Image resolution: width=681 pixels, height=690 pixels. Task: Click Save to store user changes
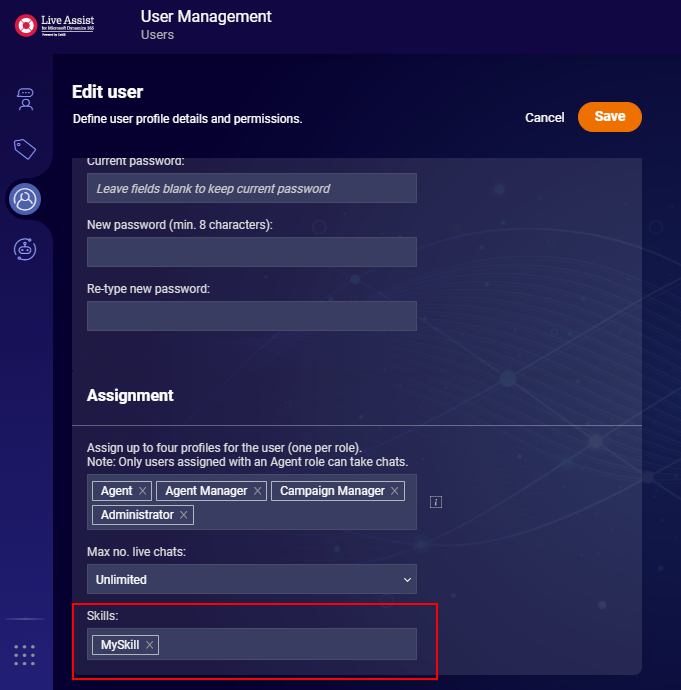(x=610, y=117)
